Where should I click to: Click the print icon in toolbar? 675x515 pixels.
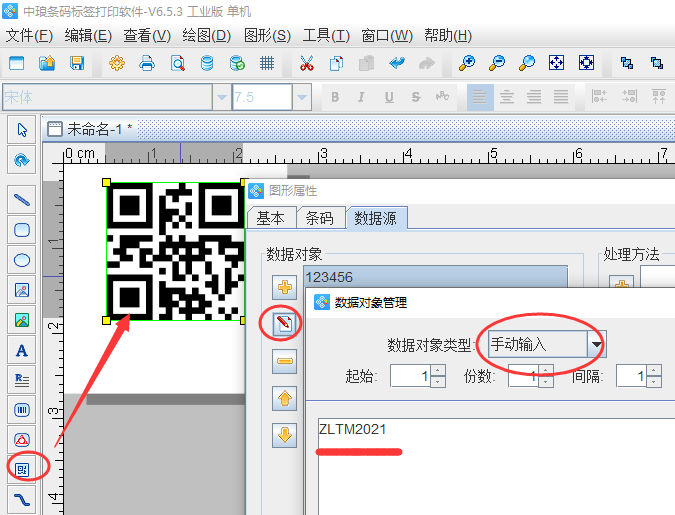click(x=147, y=63)
